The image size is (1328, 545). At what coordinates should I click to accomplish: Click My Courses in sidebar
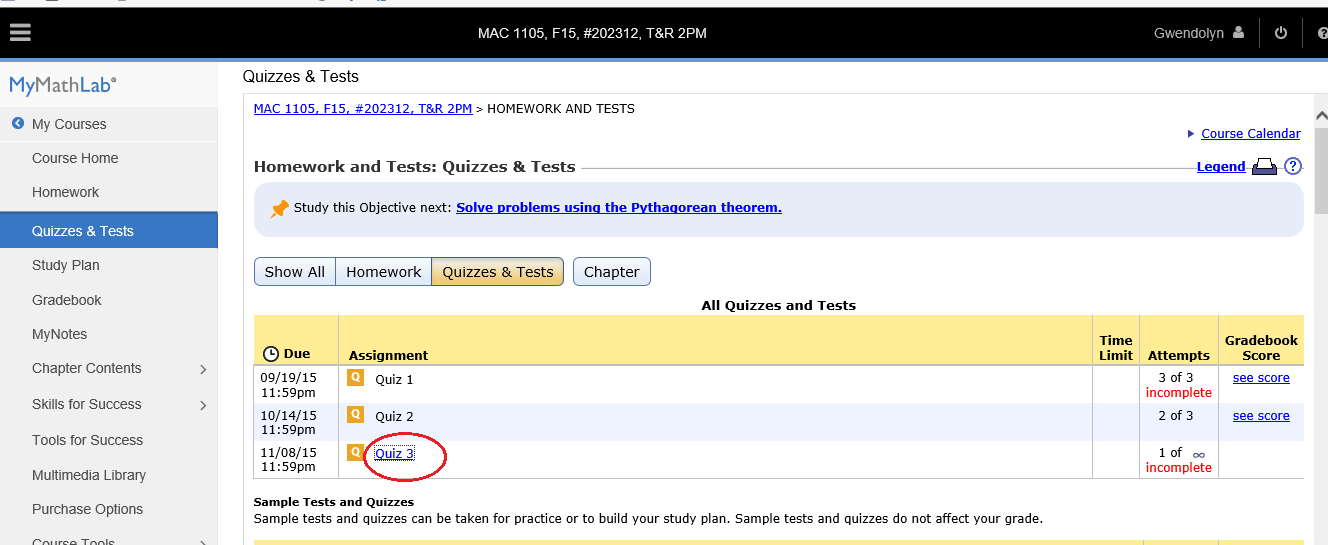click(69, 124)
